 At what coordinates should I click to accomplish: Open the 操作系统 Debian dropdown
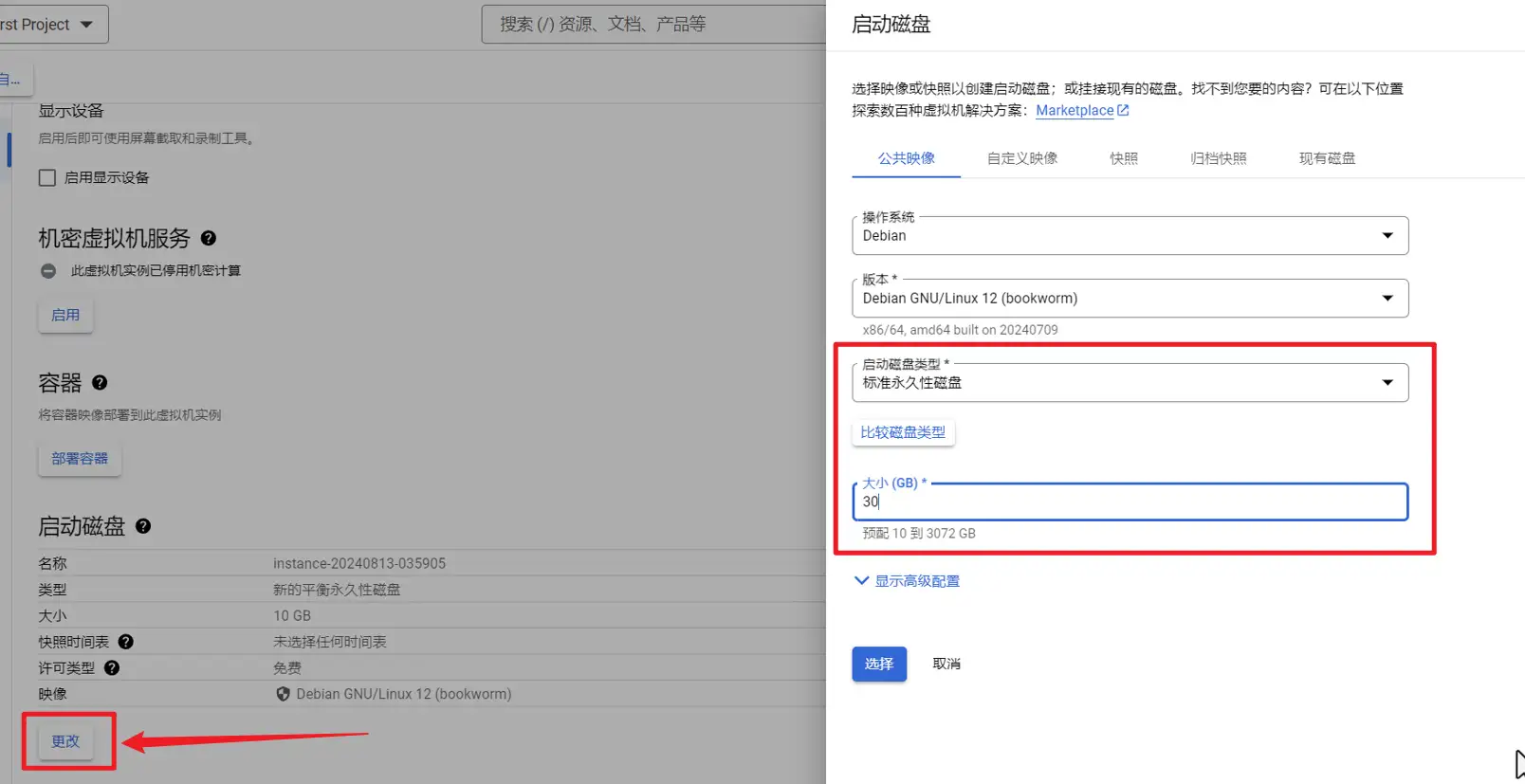1130,235
